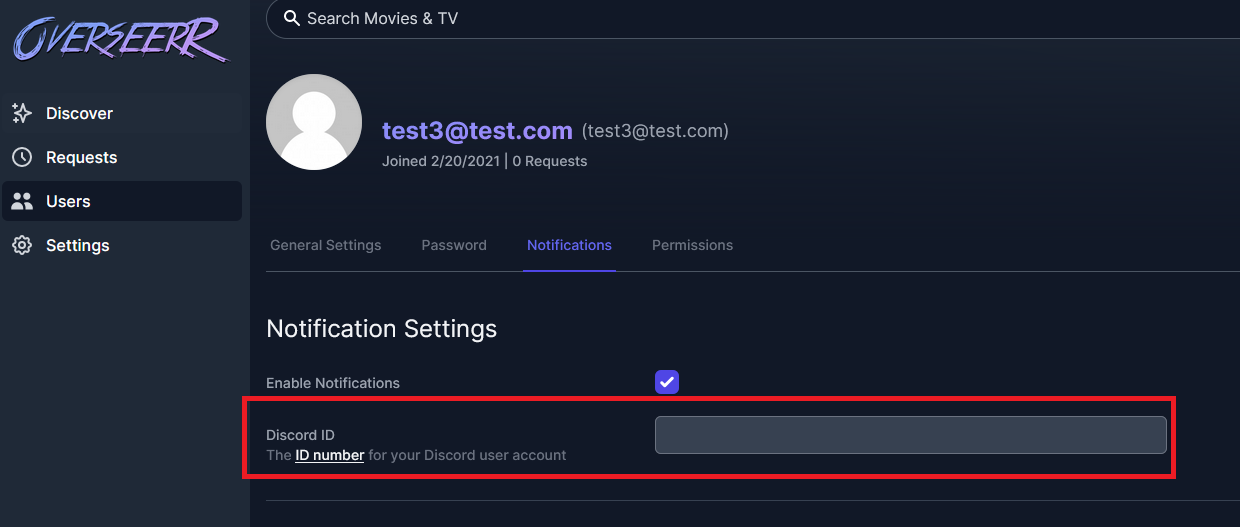This screenshot has height=527, width=1240.
Task: Focus the Discord ID input field
Action: (910, 435)
